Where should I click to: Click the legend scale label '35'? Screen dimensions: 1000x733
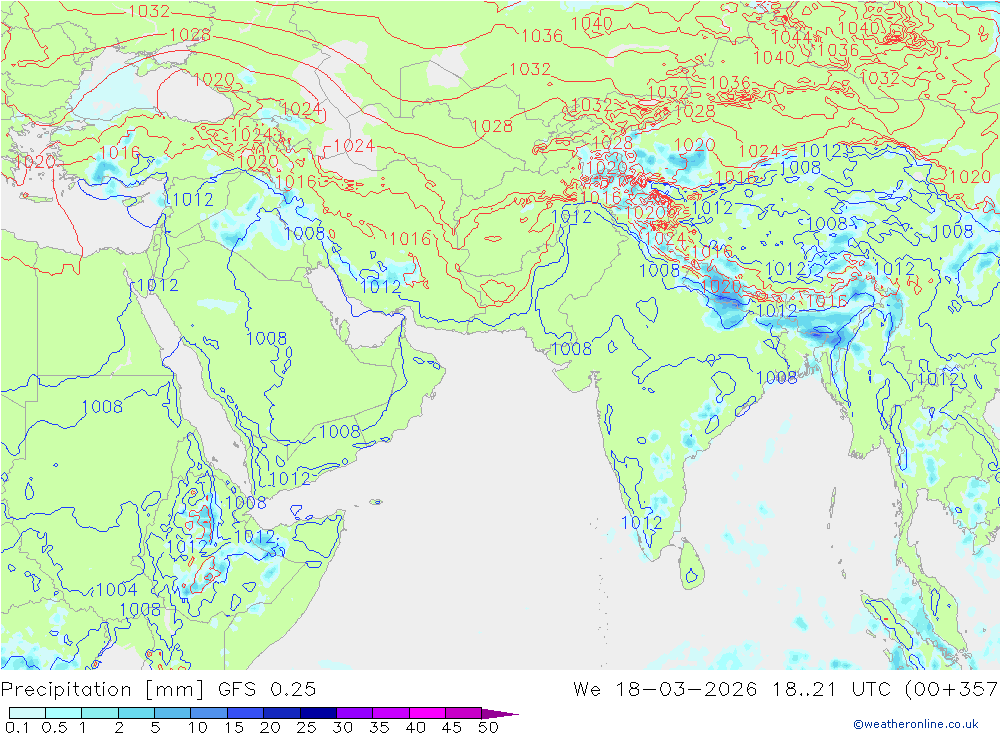379,727
